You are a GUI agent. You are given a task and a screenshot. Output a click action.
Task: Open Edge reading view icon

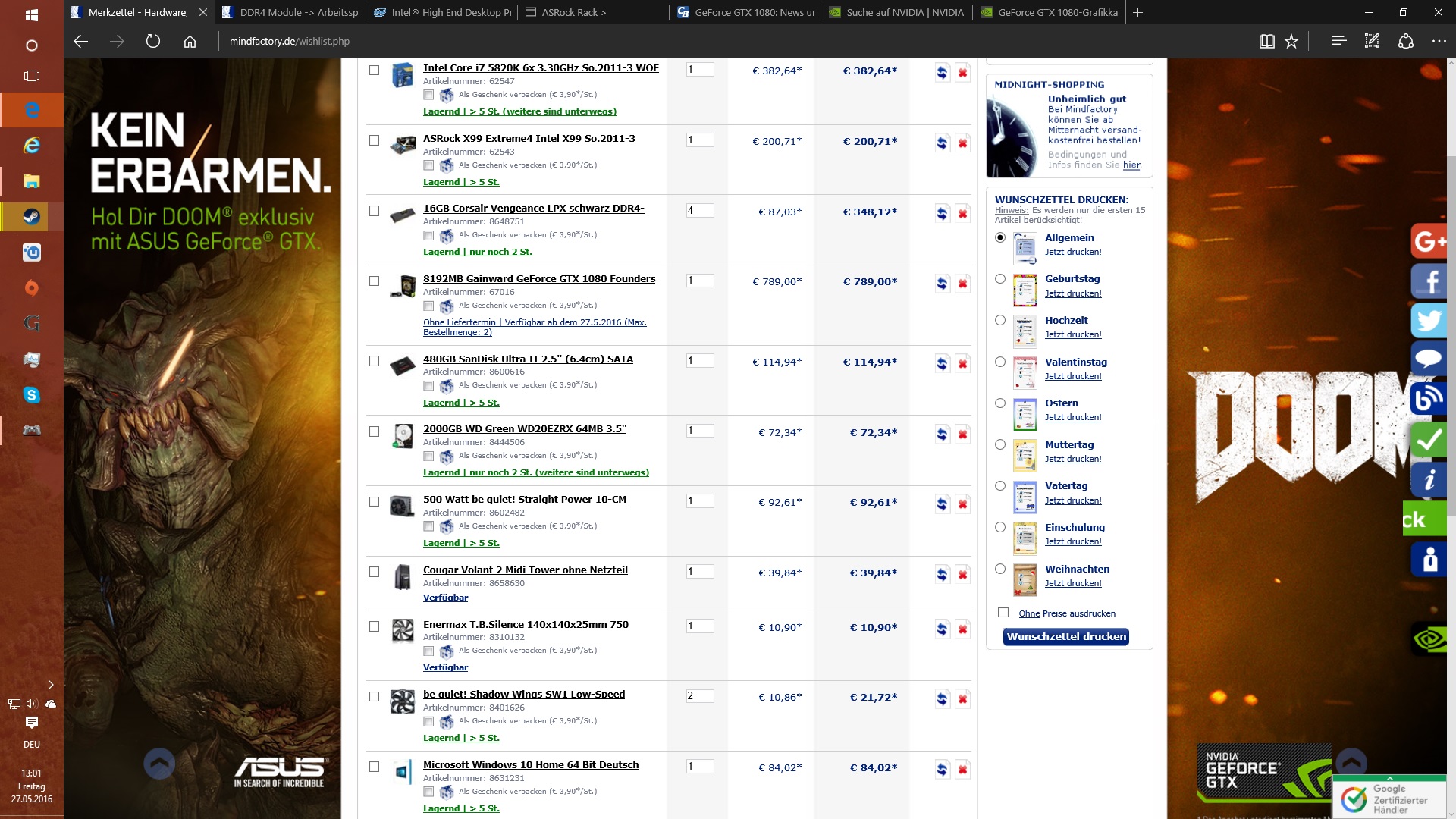(x=1266, y=42)
